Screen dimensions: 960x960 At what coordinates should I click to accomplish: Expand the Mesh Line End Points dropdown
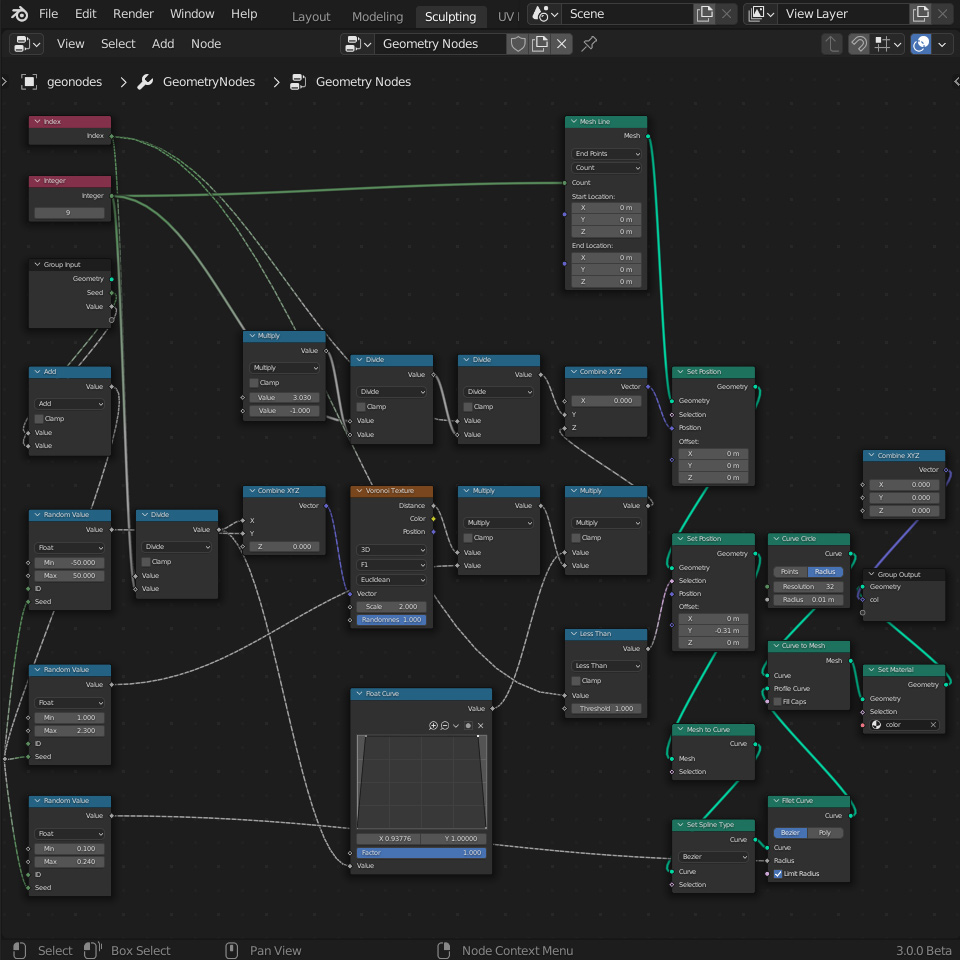click(x=606, y=154)
